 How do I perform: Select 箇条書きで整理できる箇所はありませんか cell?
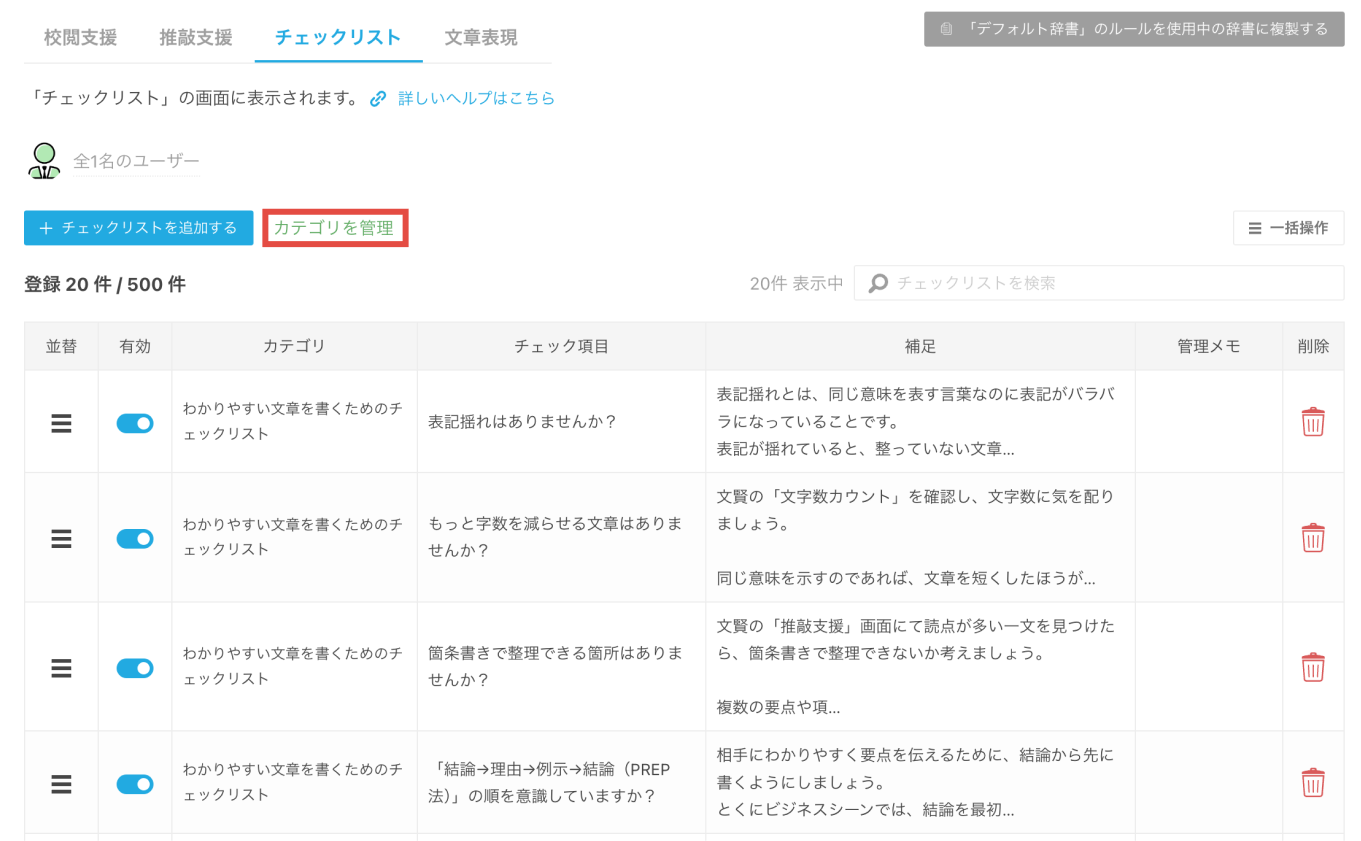click(561, 667)
